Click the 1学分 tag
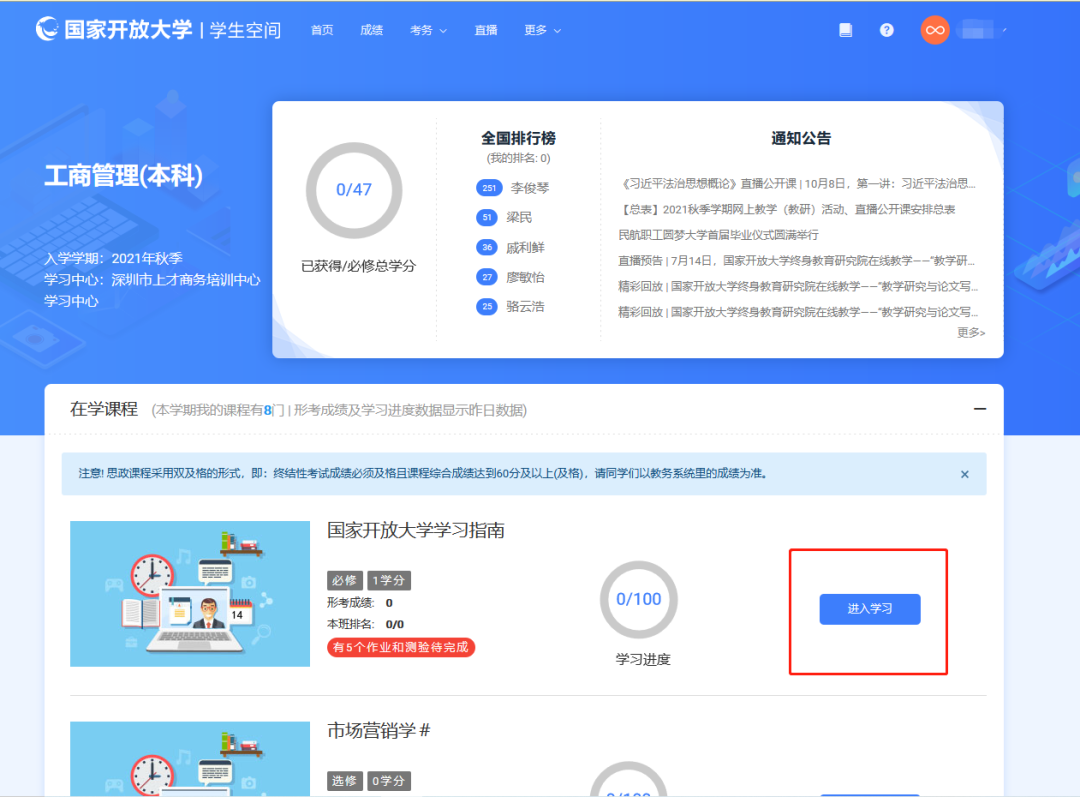This screenshot has width=1080, height=797. [388, 580]
